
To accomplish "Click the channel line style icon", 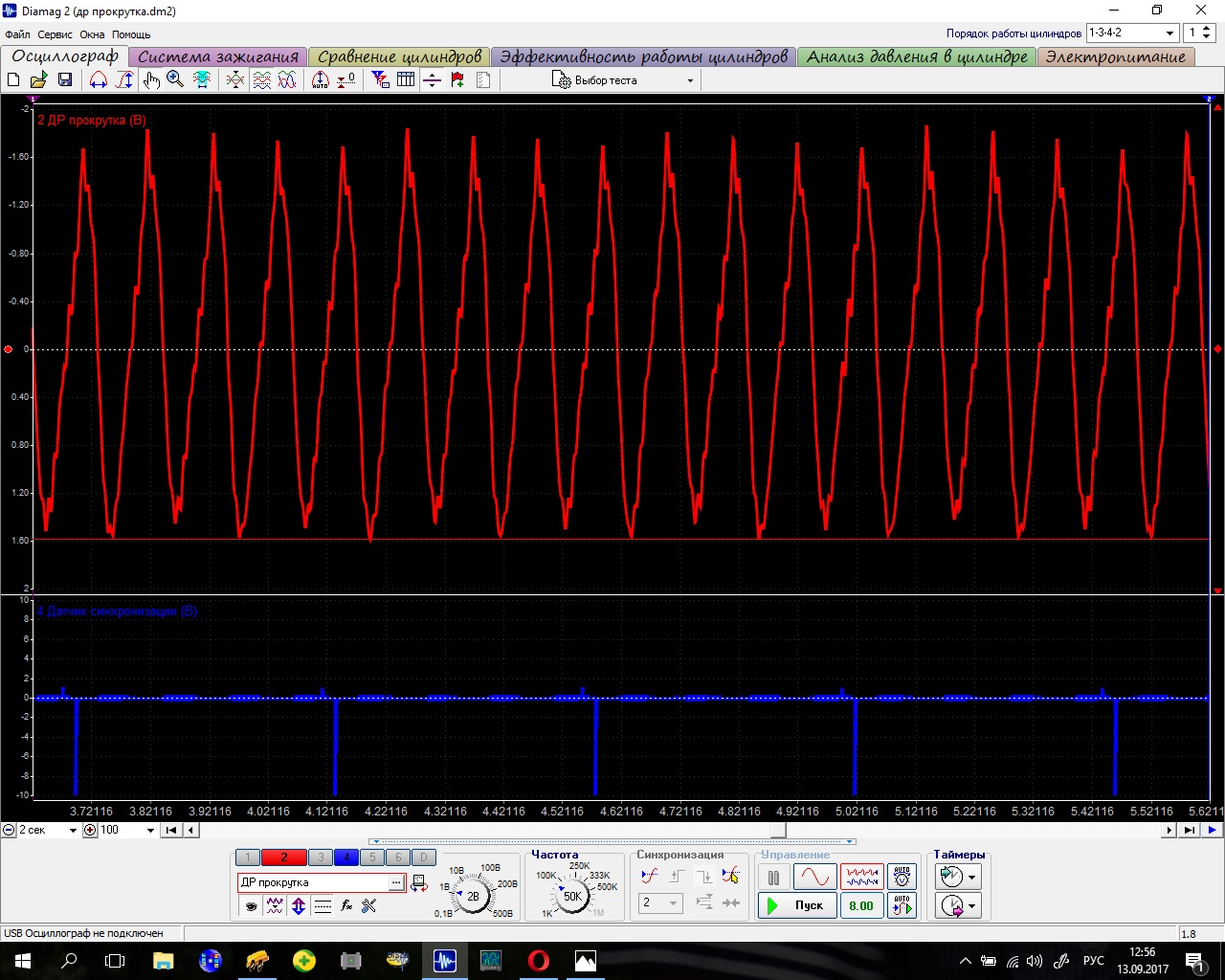I will tap(323, 905).
